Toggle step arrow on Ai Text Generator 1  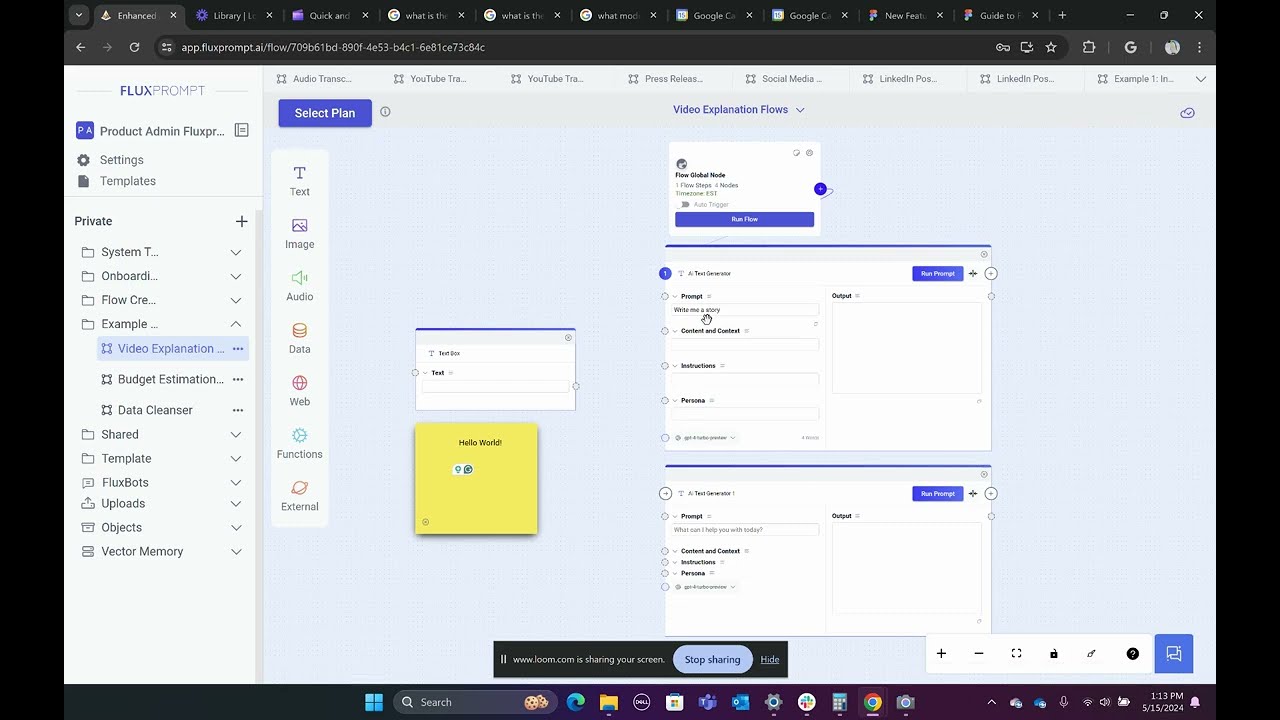(665, 493)
